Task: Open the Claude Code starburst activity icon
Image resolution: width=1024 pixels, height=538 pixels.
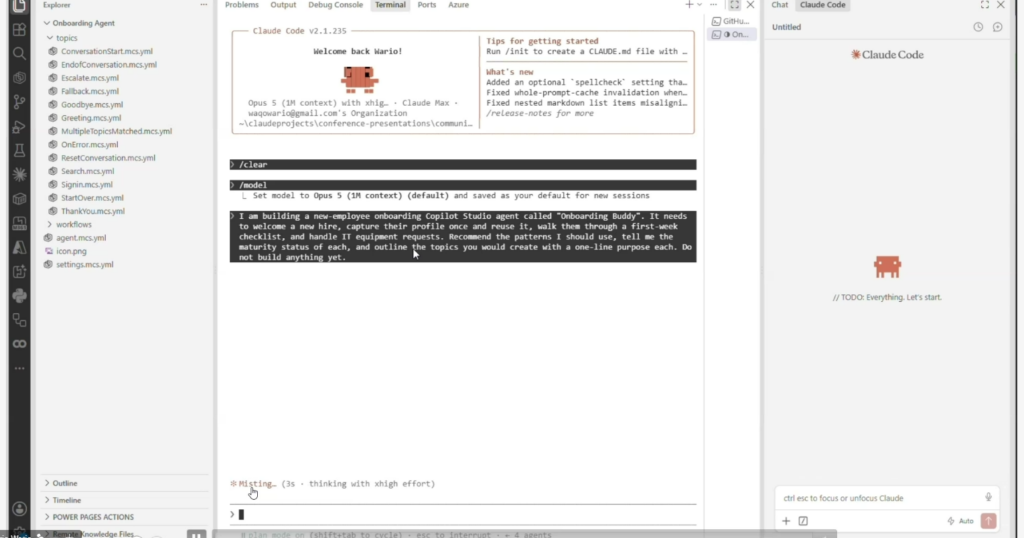Action: 20,174
